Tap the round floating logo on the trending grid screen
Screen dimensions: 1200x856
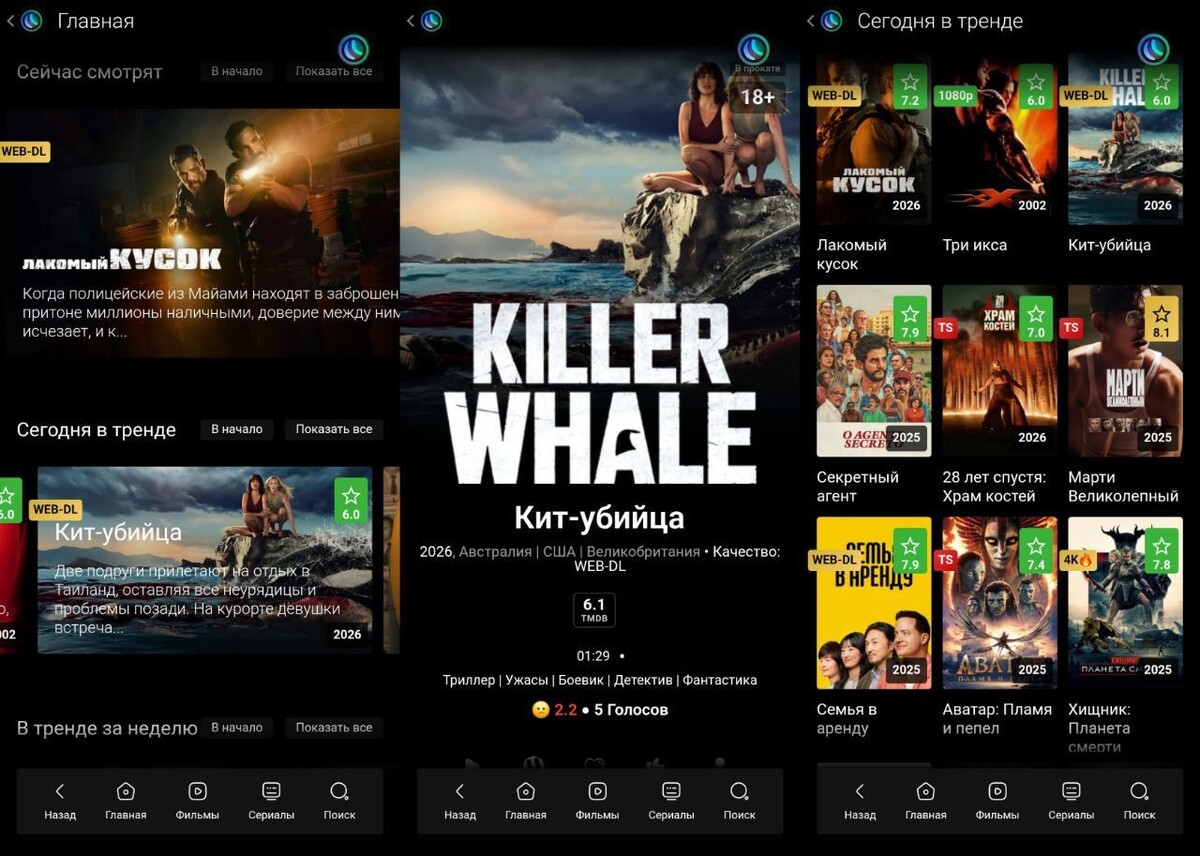coord(1153,49)
